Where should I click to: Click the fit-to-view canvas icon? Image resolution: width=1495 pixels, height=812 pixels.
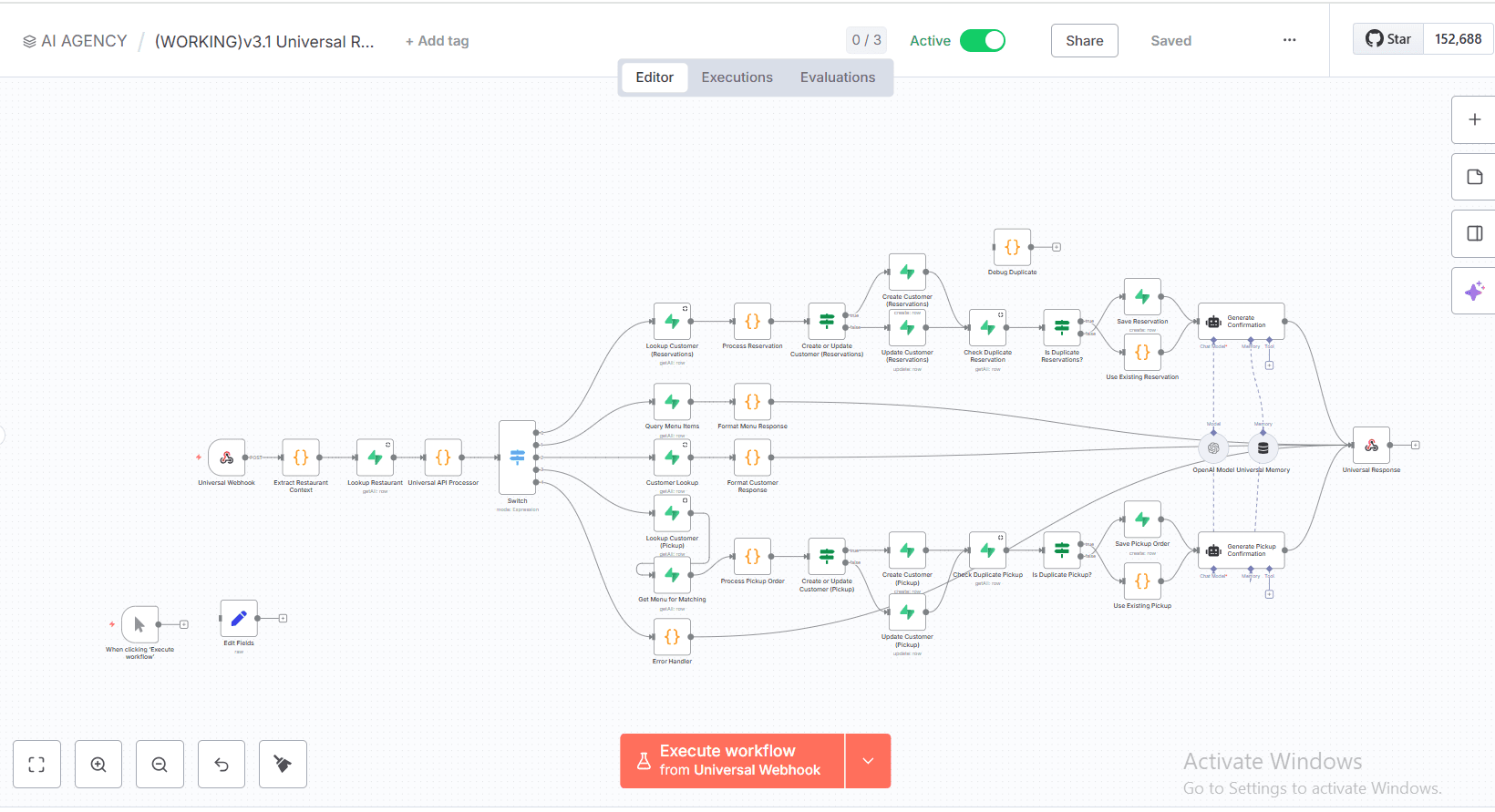(x=36, y=765)
